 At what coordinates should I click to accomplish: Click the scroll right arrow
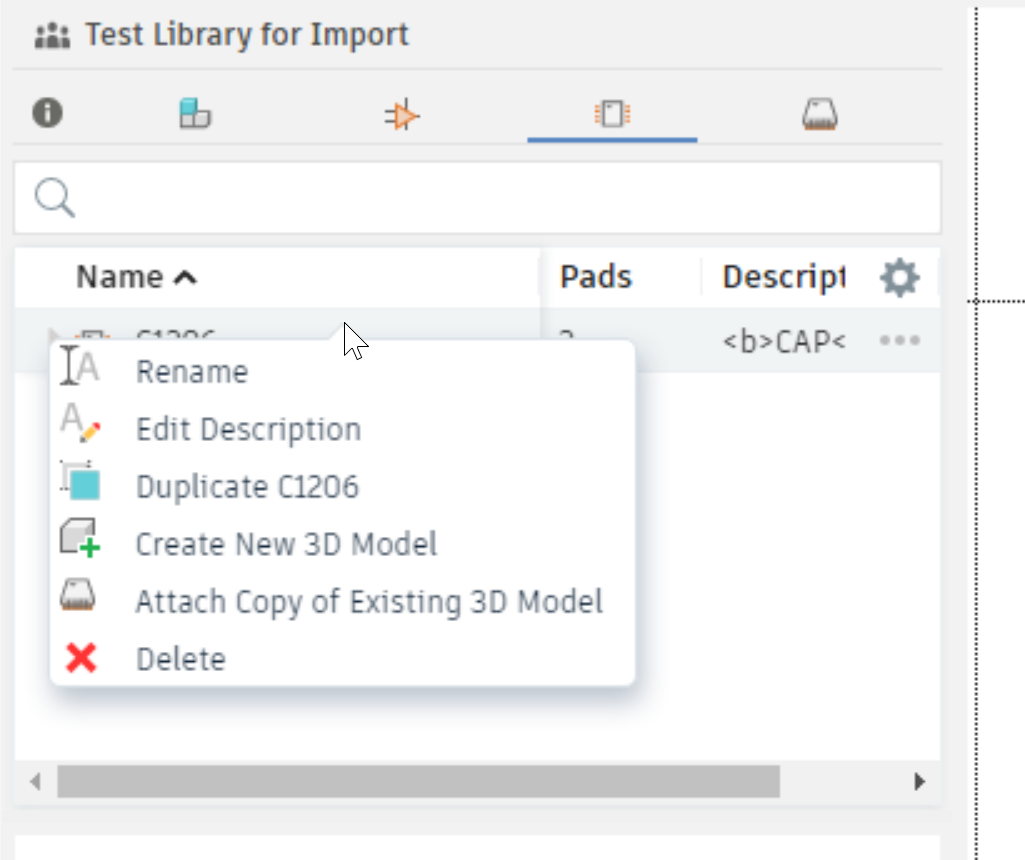[x=920, y=781]
